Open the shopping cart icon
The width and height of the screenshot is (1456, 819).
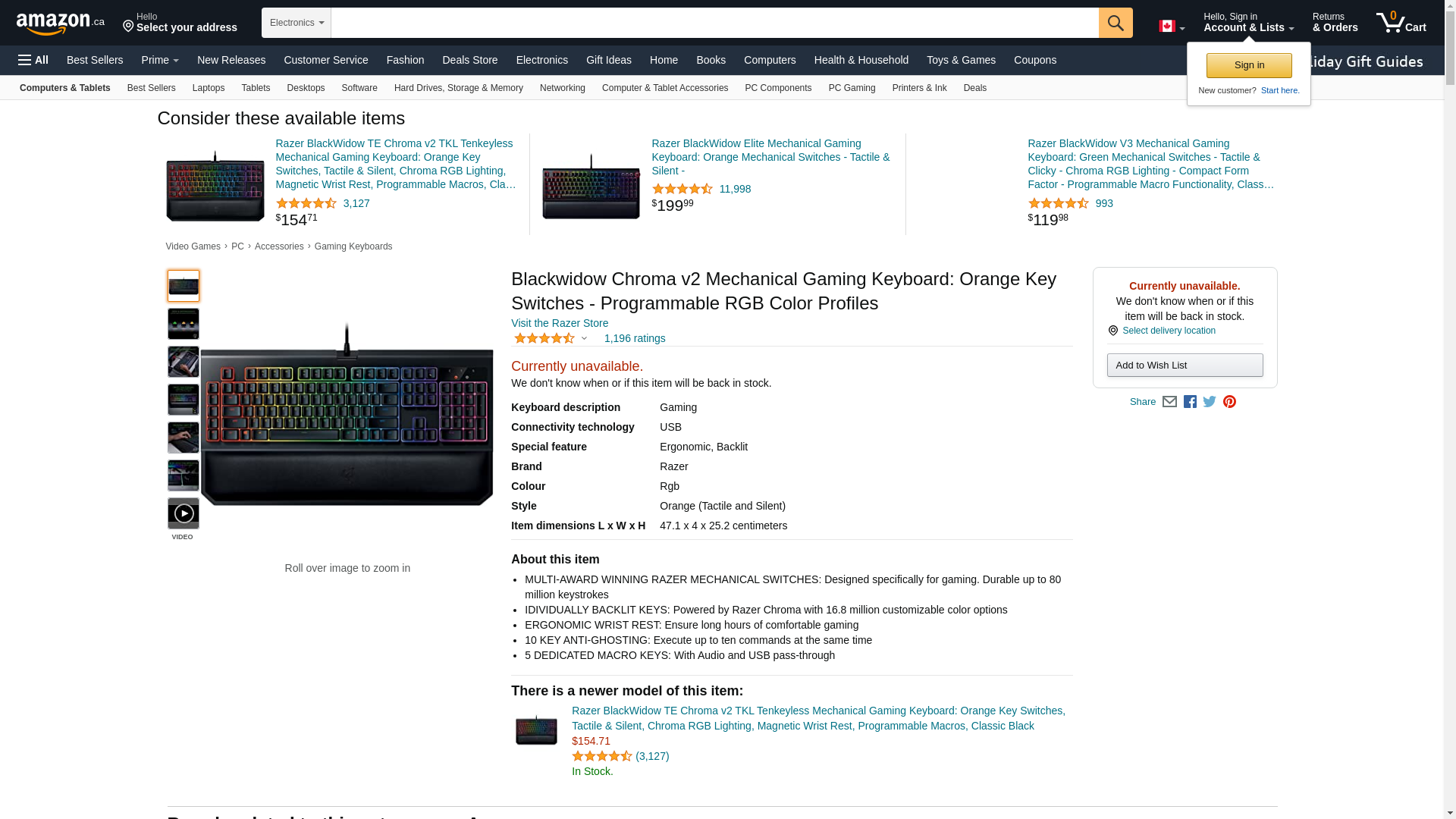coord(1401,23)
